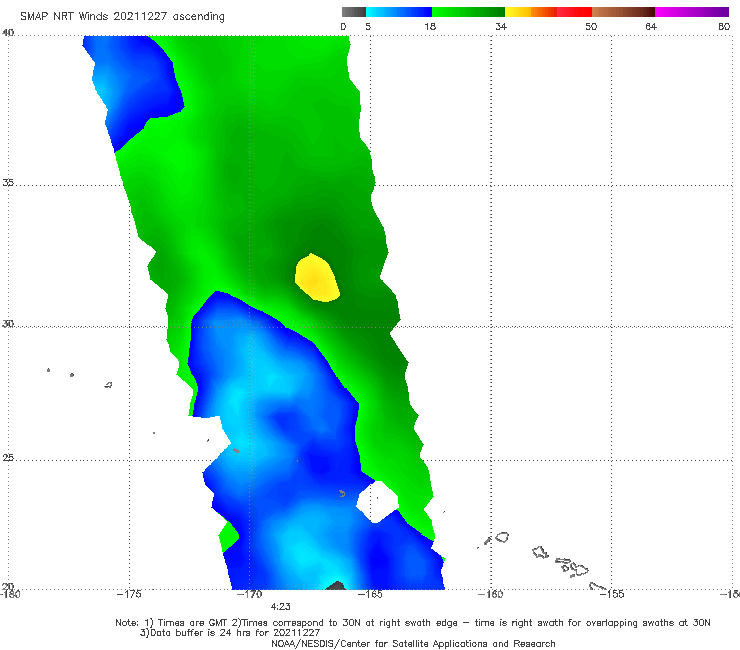This screenshot has height=650, width=740.
Task: Click the color bar label 5
Action: (368, 27)
